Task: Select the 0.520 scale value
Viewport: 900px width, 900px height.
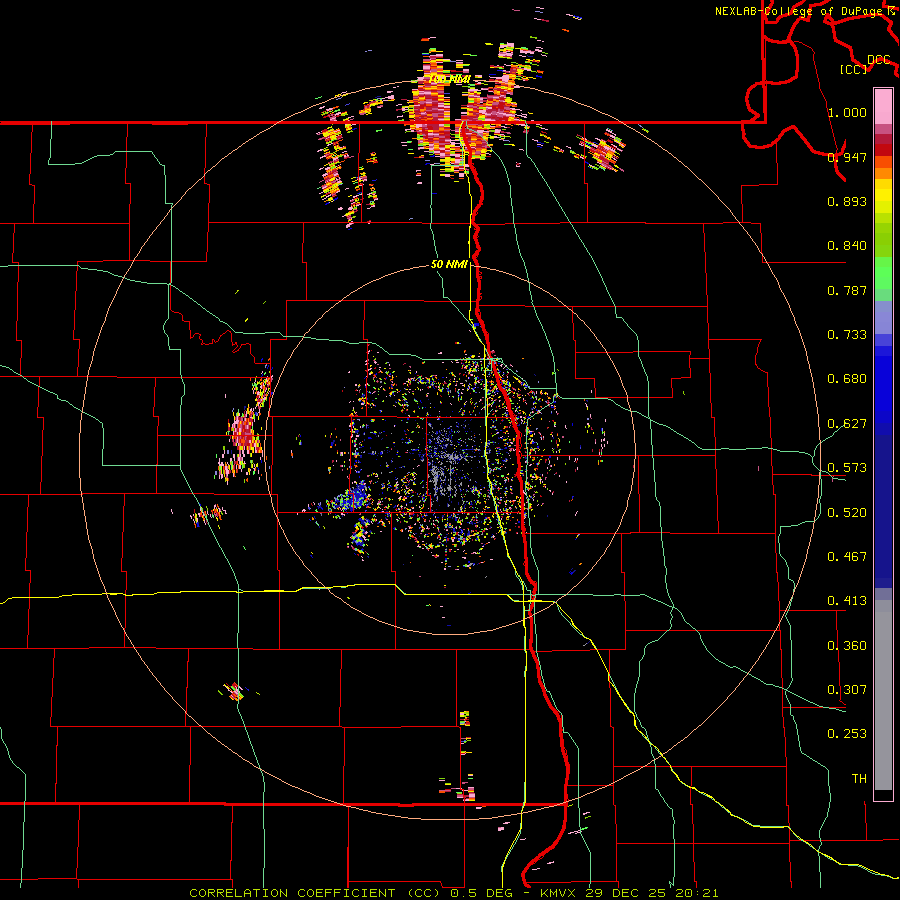Action: [847, 513]
